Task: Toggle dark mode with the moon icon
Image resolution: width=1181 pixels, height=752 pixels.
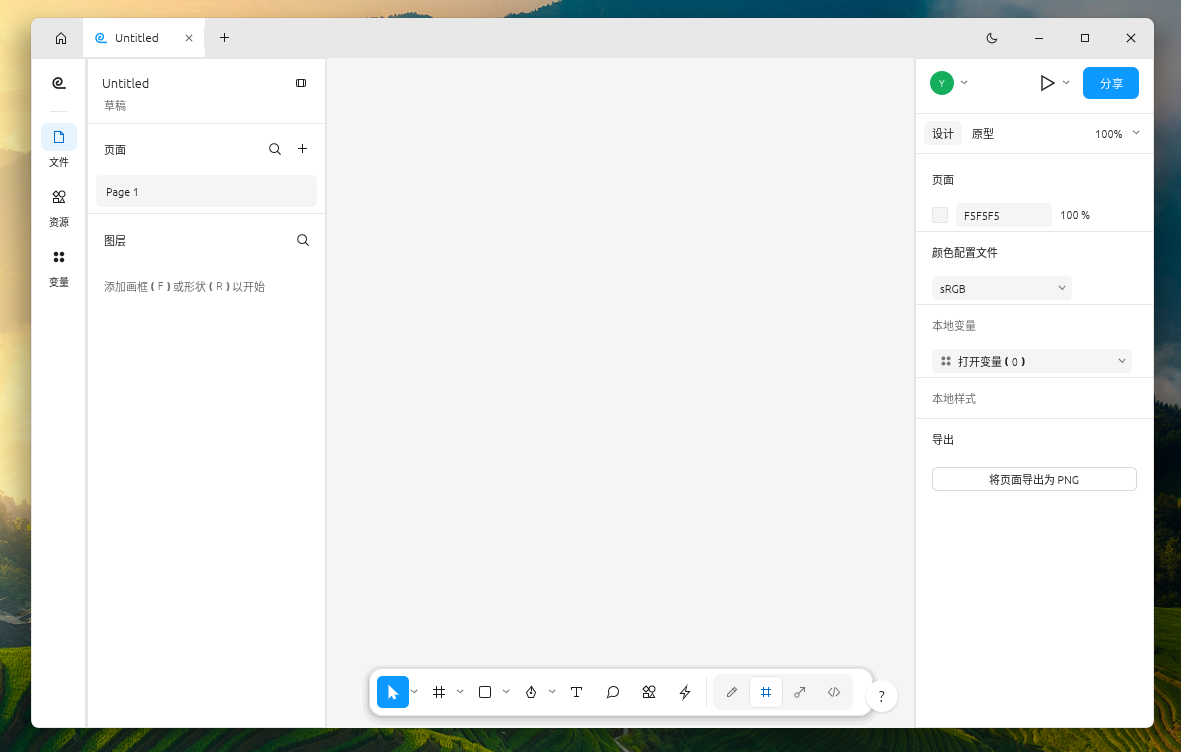Action: 992,38
